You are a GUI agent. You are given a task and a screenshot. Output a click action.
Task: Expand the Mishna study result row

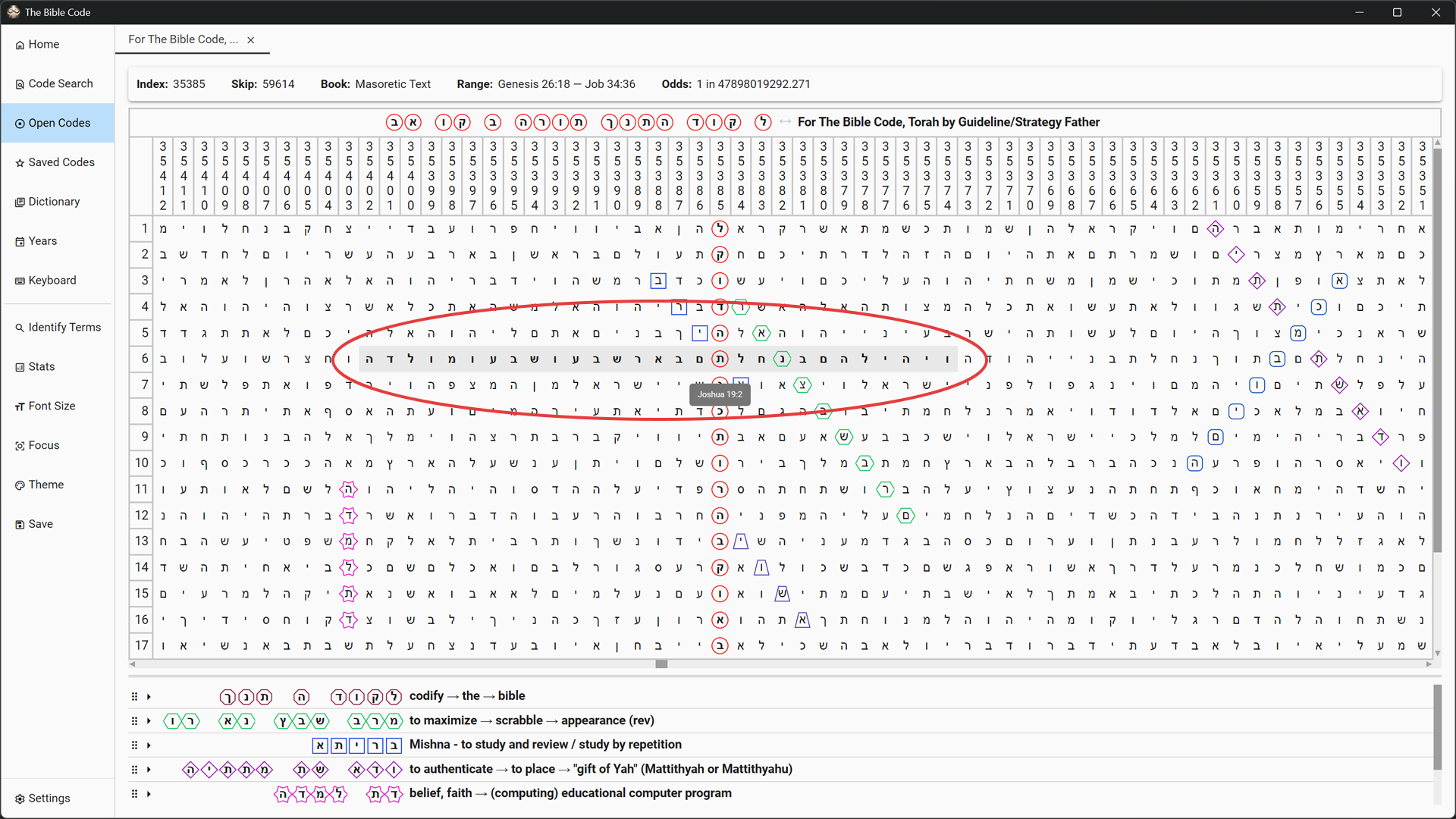[x=149, y=745]
